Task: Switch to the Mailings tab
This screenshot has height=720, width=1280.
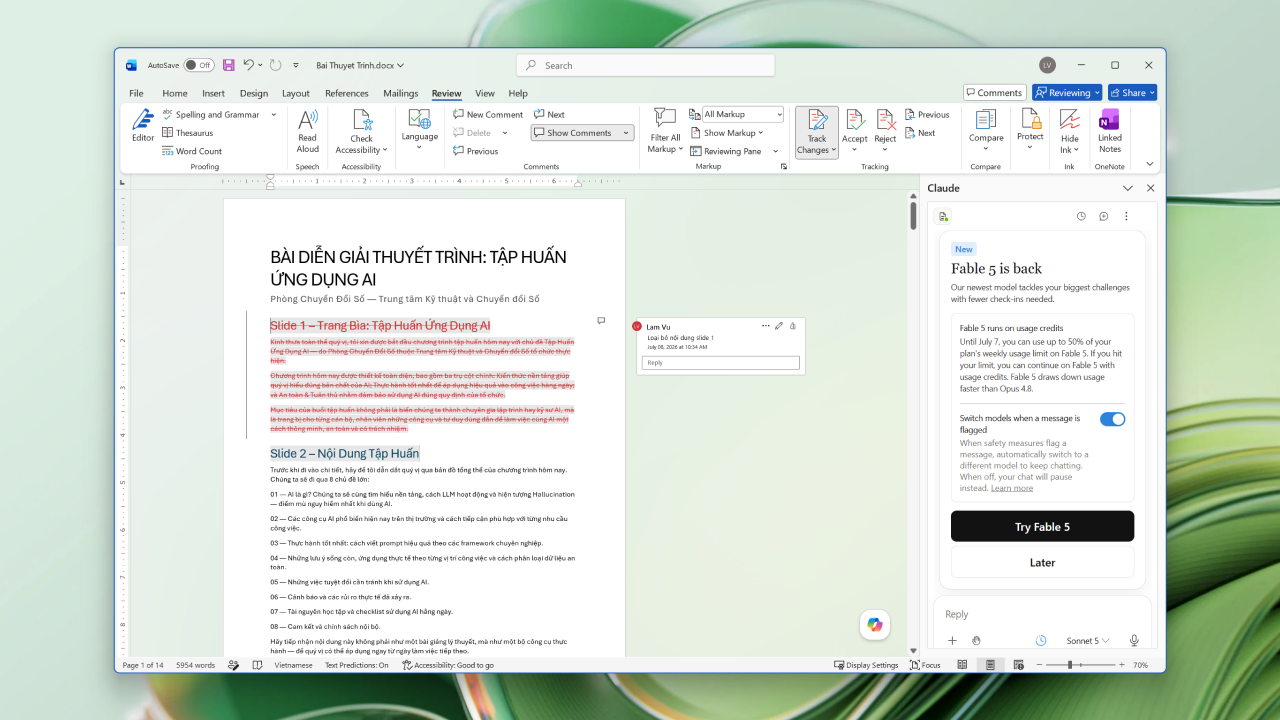Action: tap(400, 93)
